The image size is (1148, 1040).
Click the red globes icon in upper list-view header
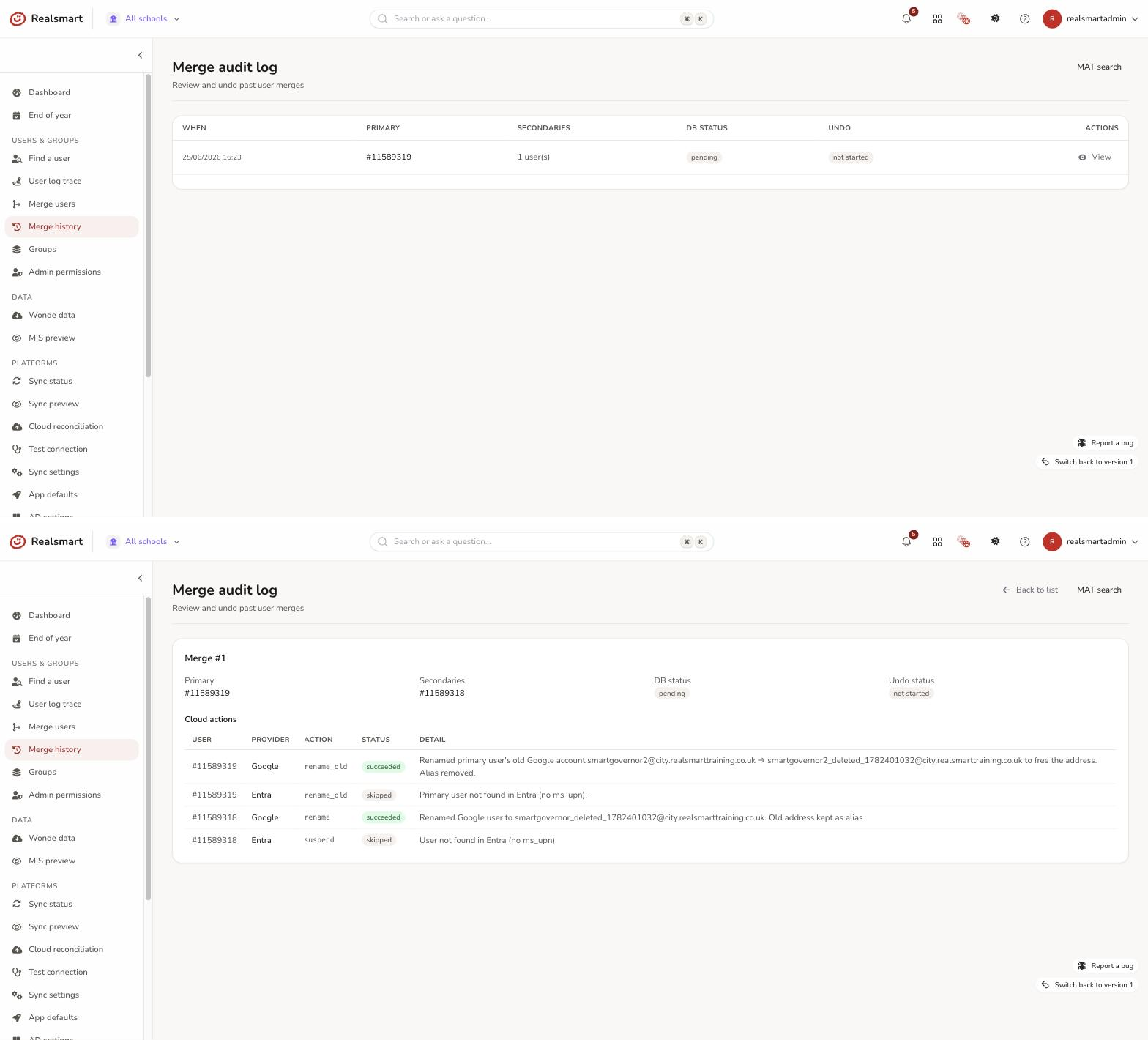[x=964, y=19]
